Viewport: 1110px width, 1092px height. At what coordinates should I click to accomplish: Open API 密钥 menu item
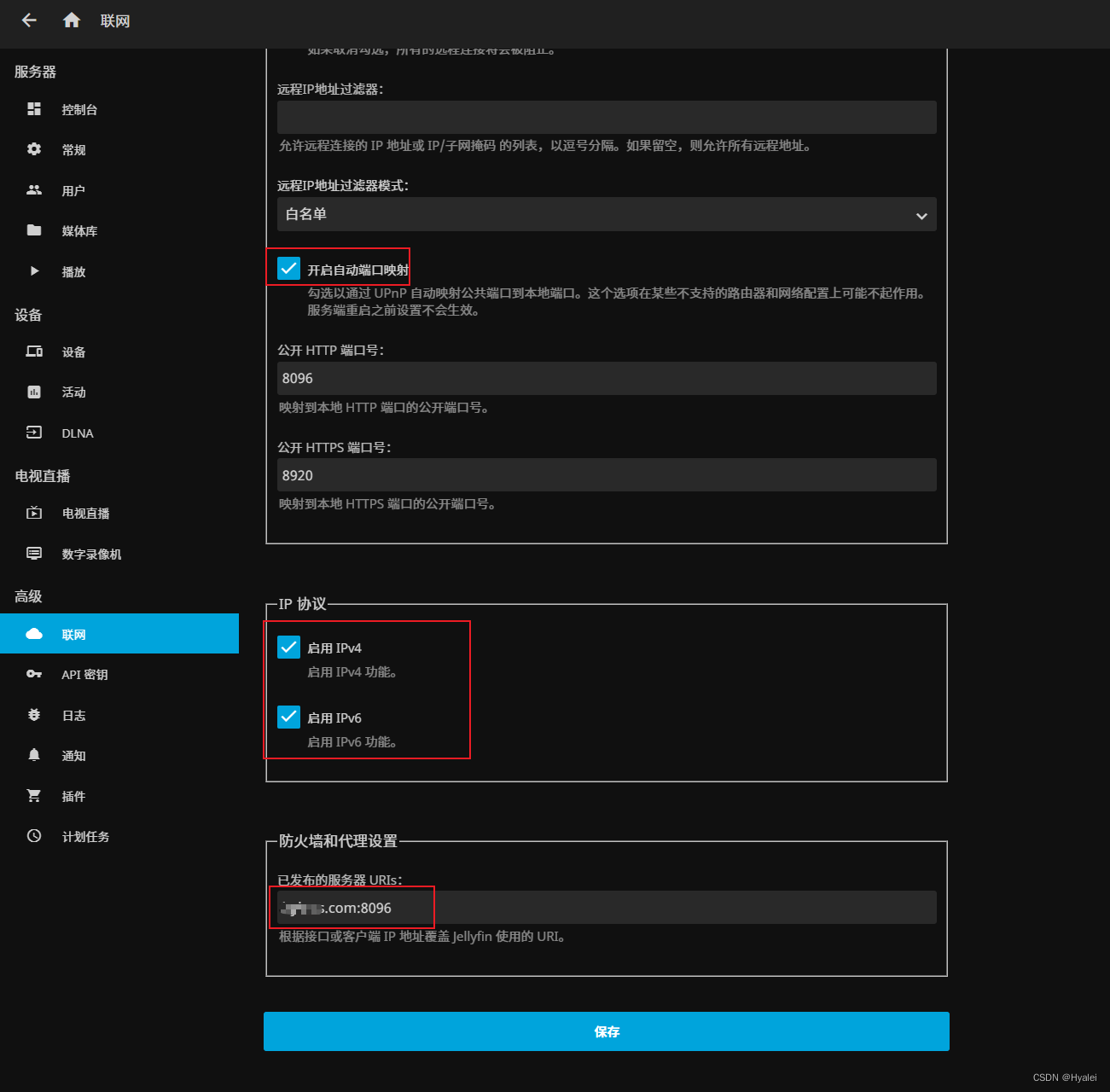click(119, 674)
